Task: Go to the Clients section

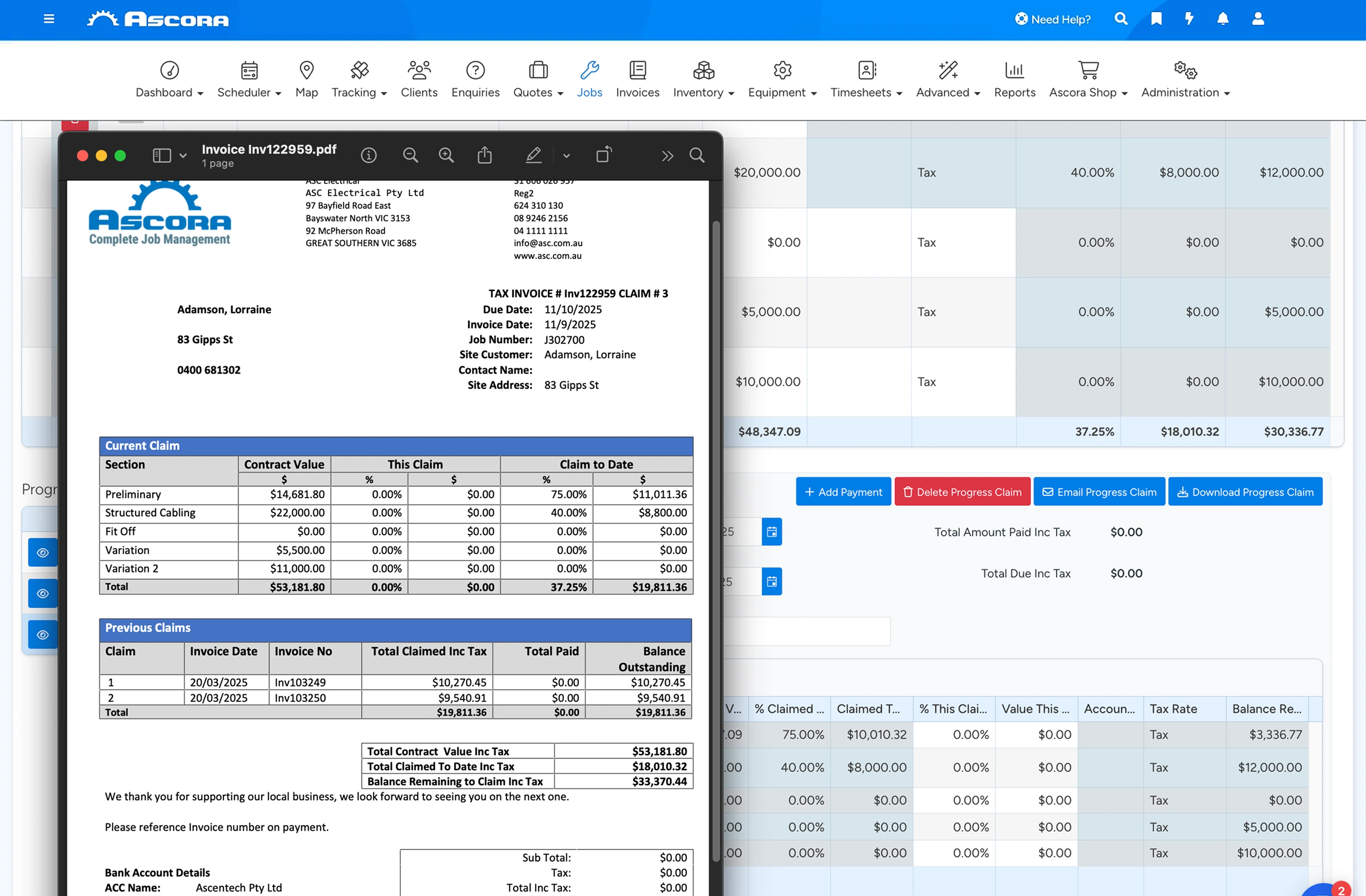Action: pos(418,80)
